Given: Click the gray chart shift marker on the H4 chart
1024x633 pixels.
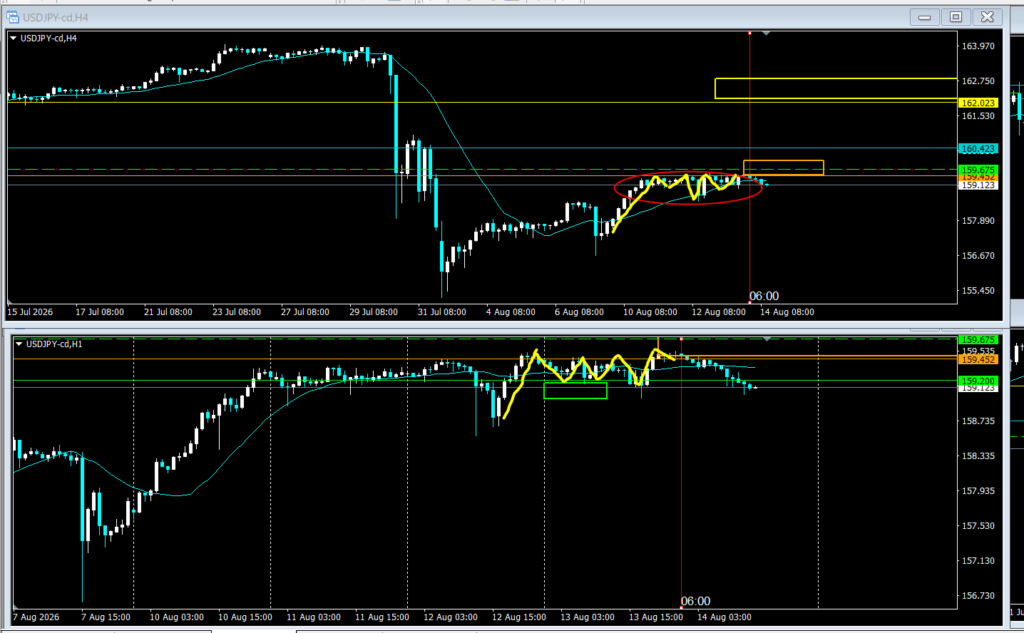Looking at the screenshot, I should point(766,33).
